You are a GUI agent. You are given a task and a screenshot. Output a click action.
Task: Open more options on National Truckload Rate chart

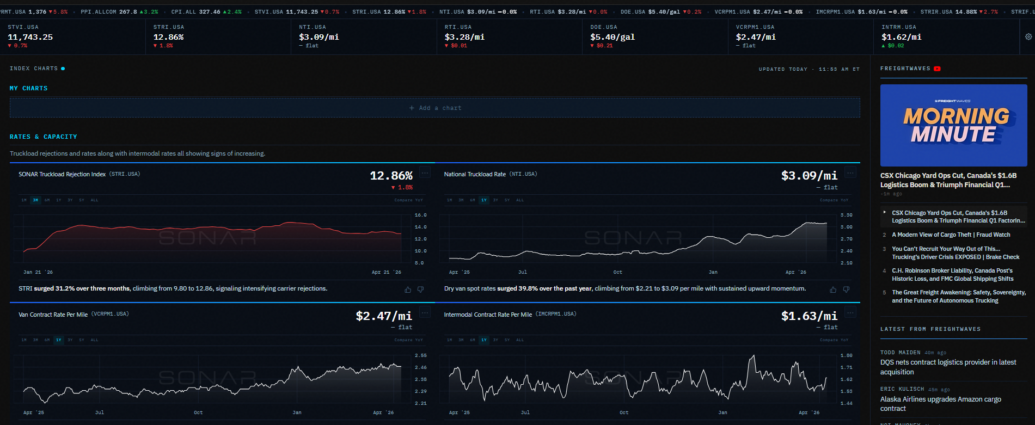[x=849, y=173]
